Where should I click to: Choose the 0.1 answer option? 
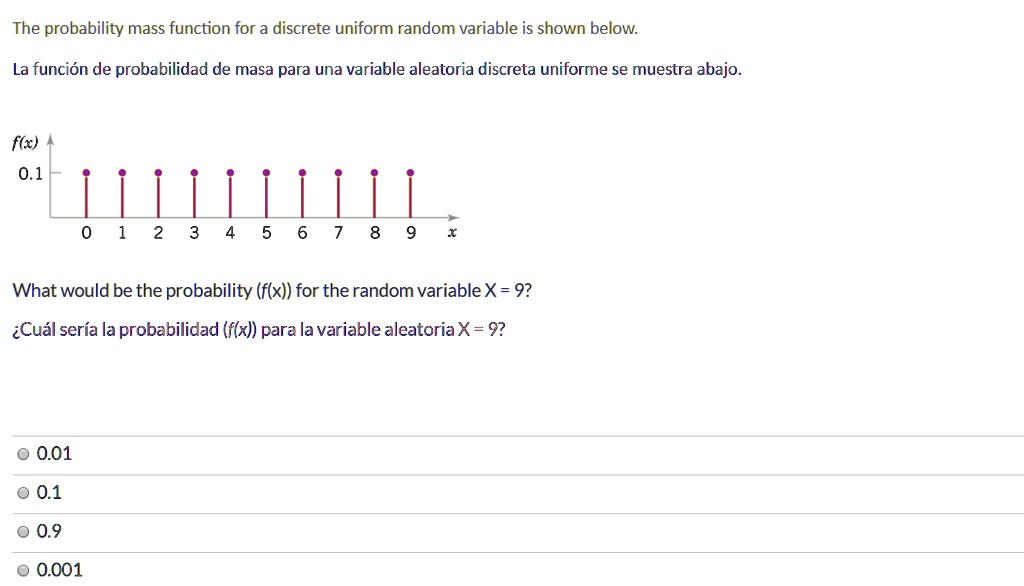24,493
